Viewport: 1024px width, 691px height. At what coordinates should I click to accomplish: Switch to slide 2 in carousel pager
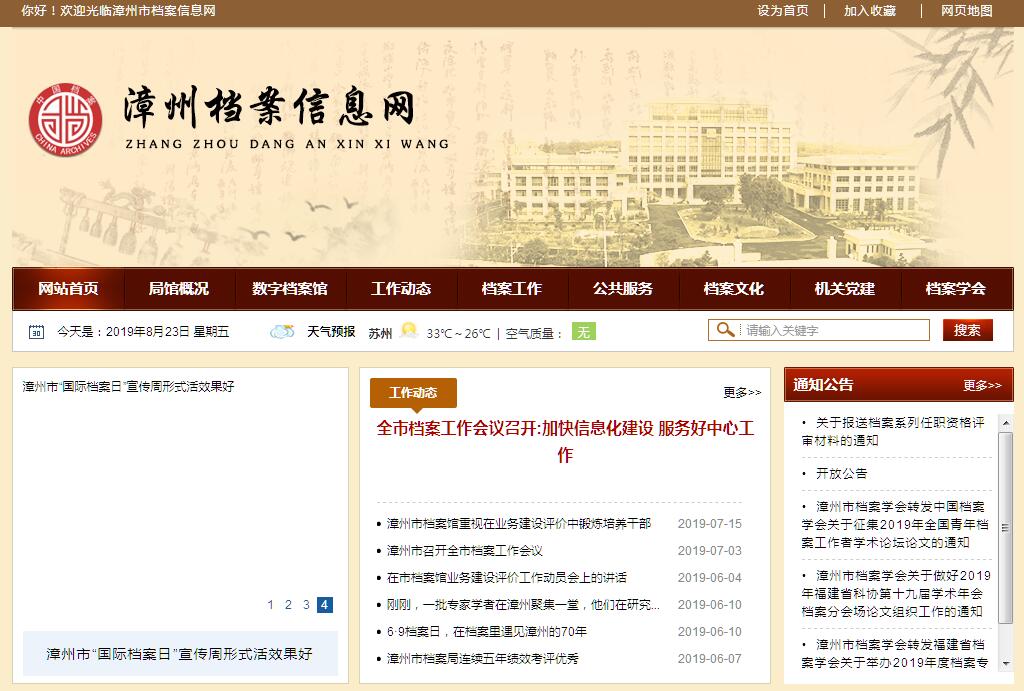click(x=288, y=605)
